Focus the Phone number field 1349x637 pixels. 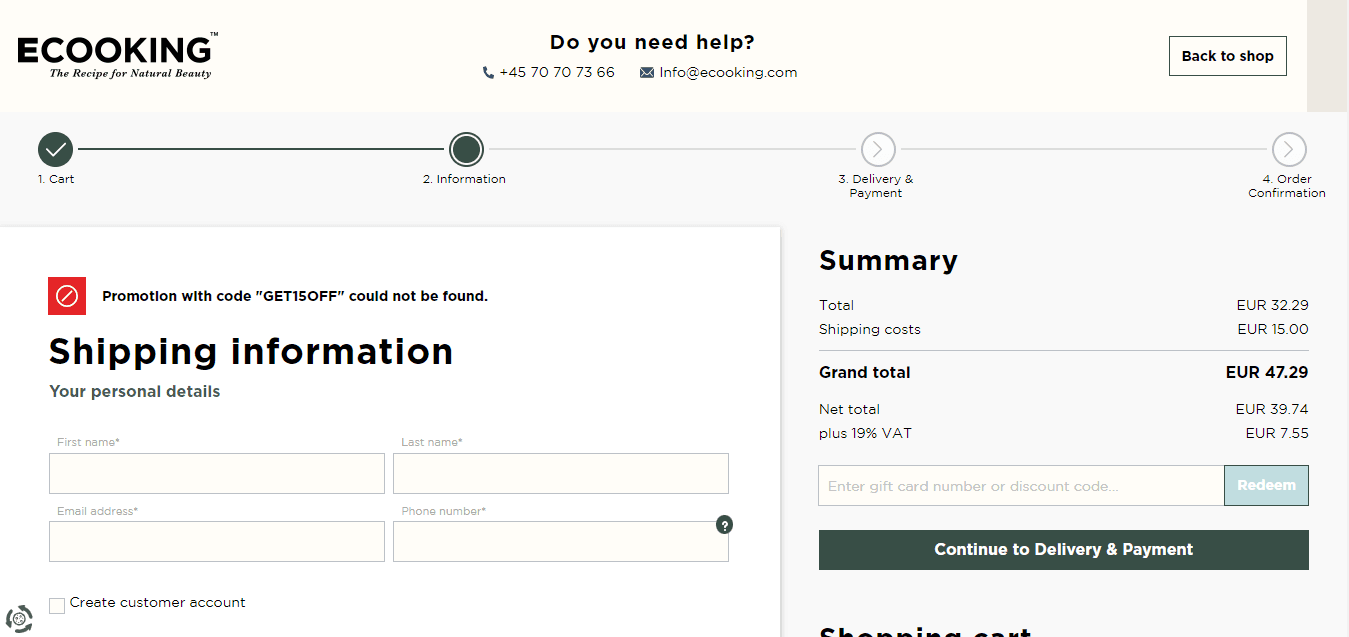point(561,541)
